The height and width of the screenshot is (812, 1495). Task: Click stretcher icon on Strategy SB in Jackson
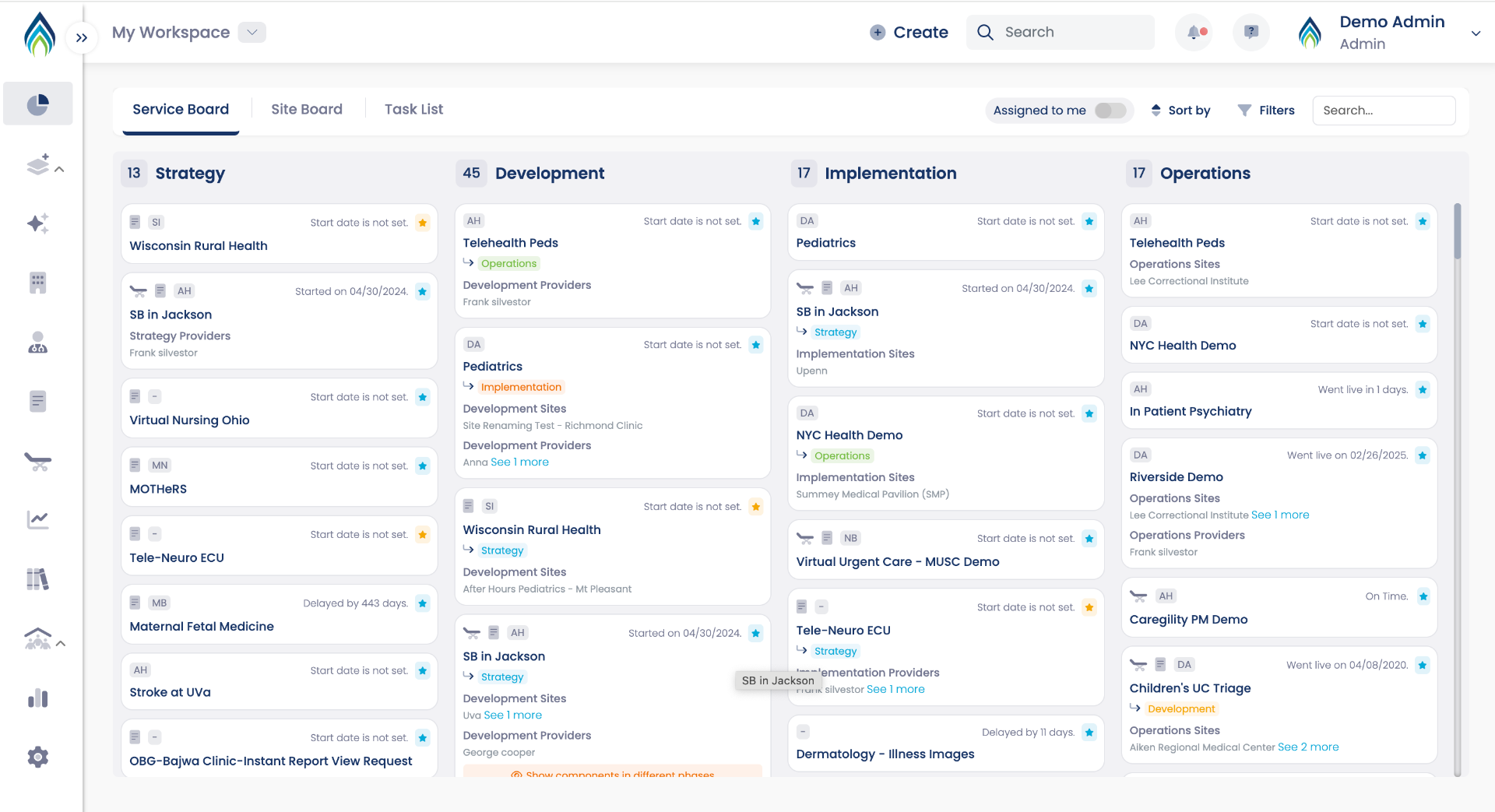[x=139, y=291]
